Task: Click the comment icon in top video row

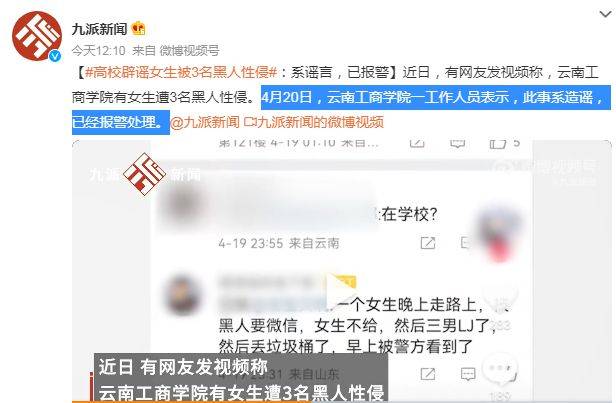Action: click(457, 143)
